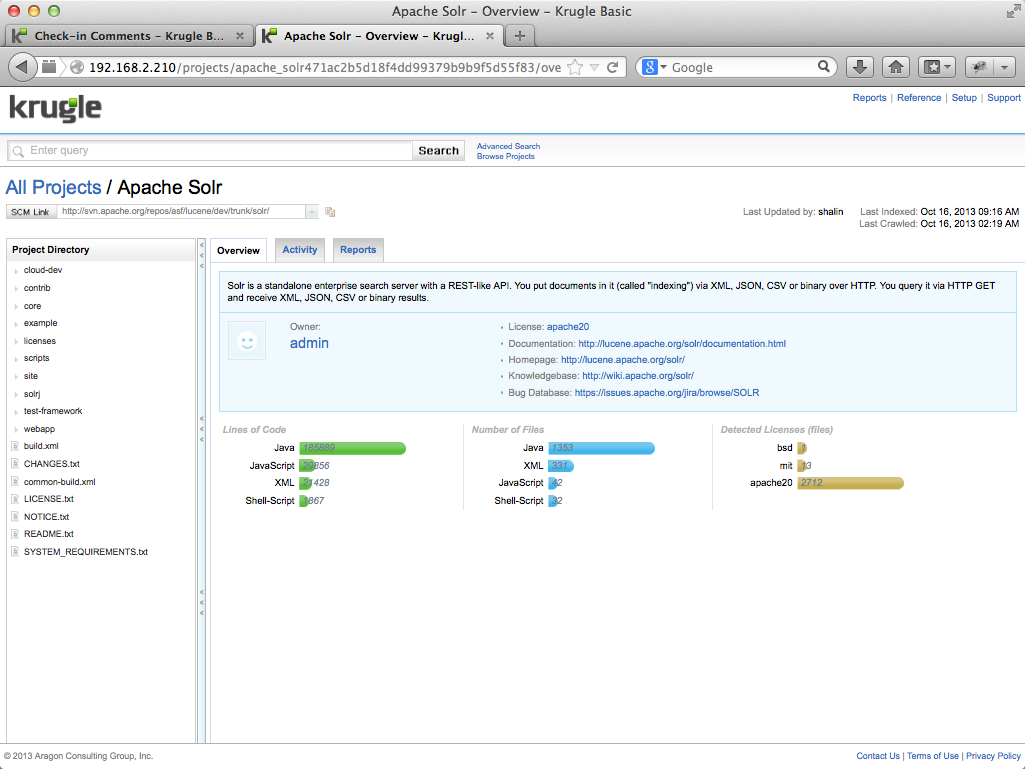The height and width of the screenshot is (769, 1025).
Task: Expand the solrj folder
Action: 16,394
